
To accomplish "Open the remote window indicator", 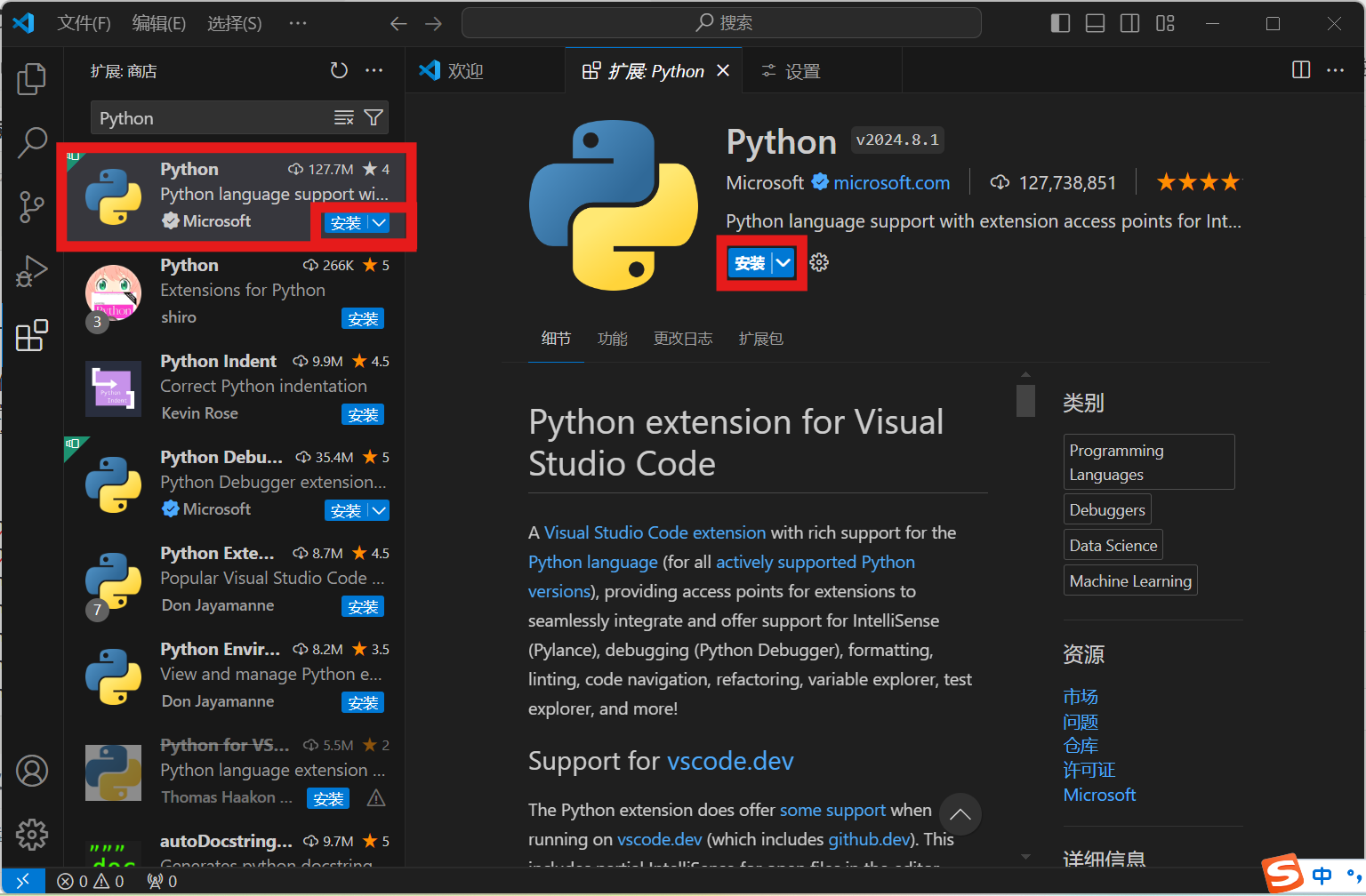I will [x=23, y=881].
